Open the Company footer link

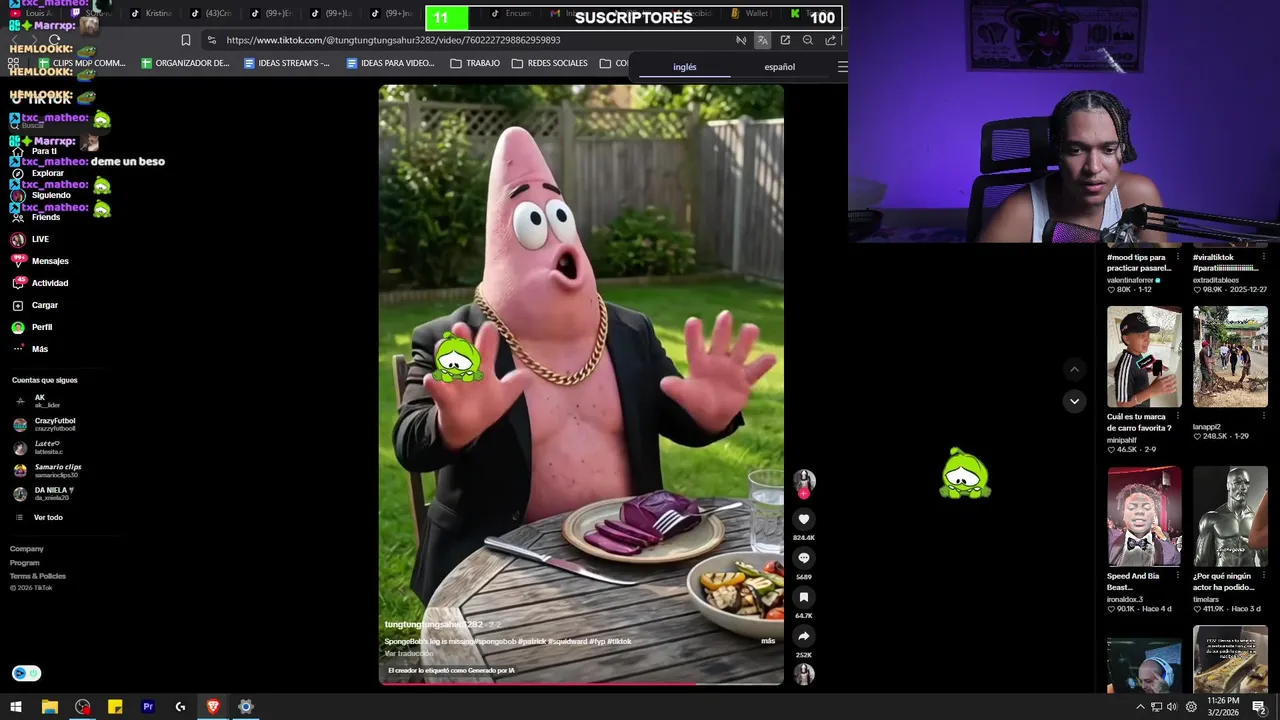coord(27,549)
